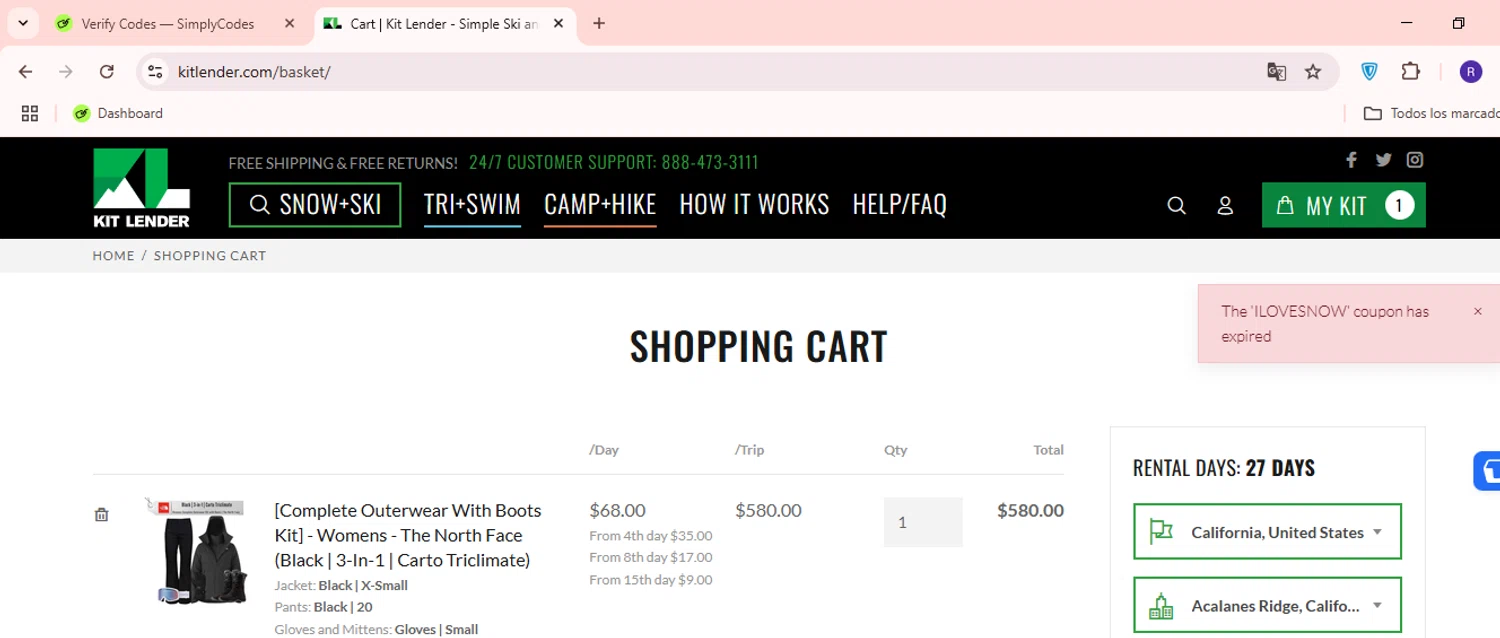Bookmark this page with the star
The height and width of the screenshot is (638, 1500).
1313,72
